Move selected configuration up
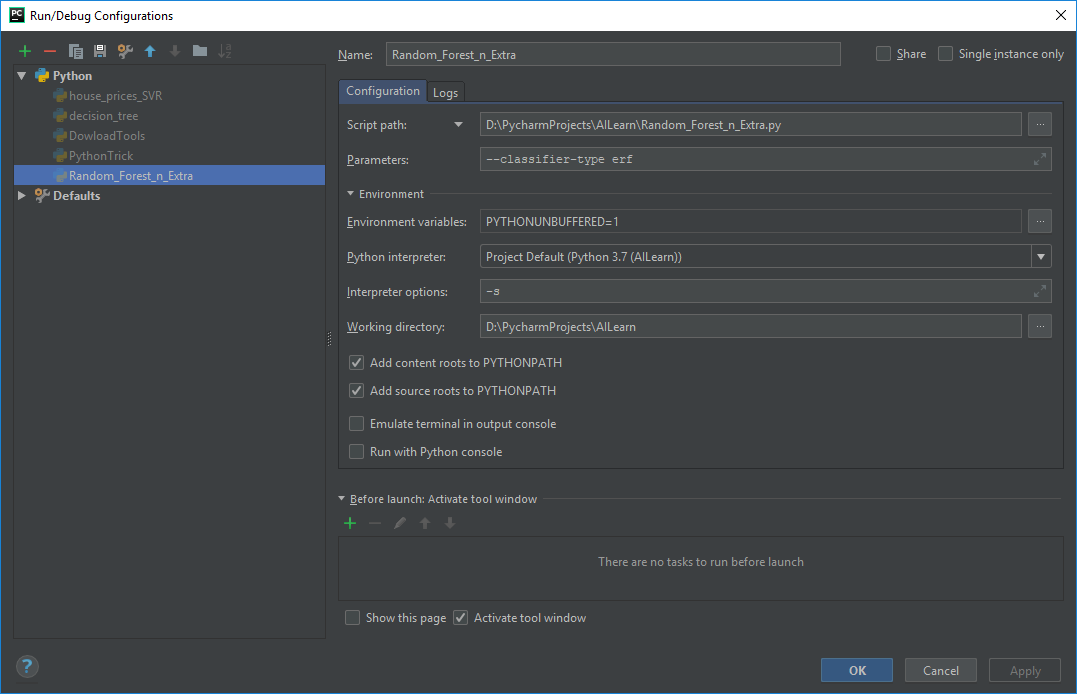Viewport: 1077px width, 694px height. [x=150, y=51]
